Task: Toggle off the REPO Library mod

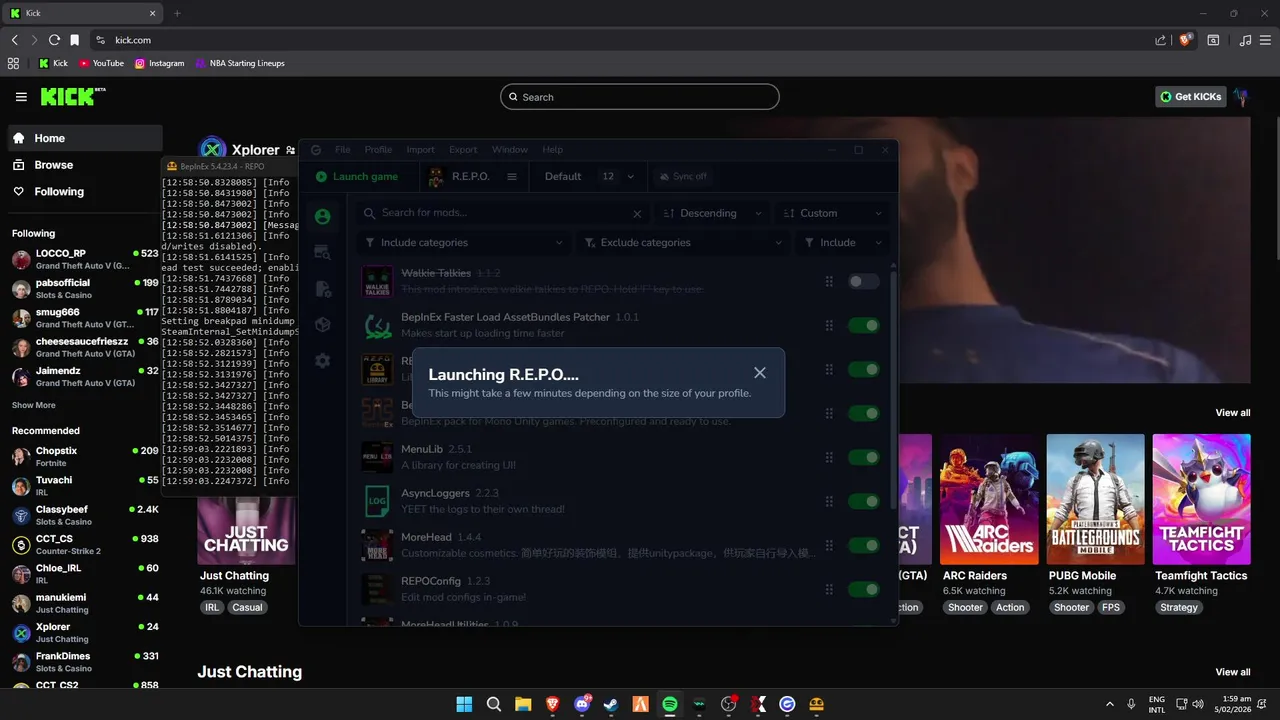Action: [x=863, y=369]
